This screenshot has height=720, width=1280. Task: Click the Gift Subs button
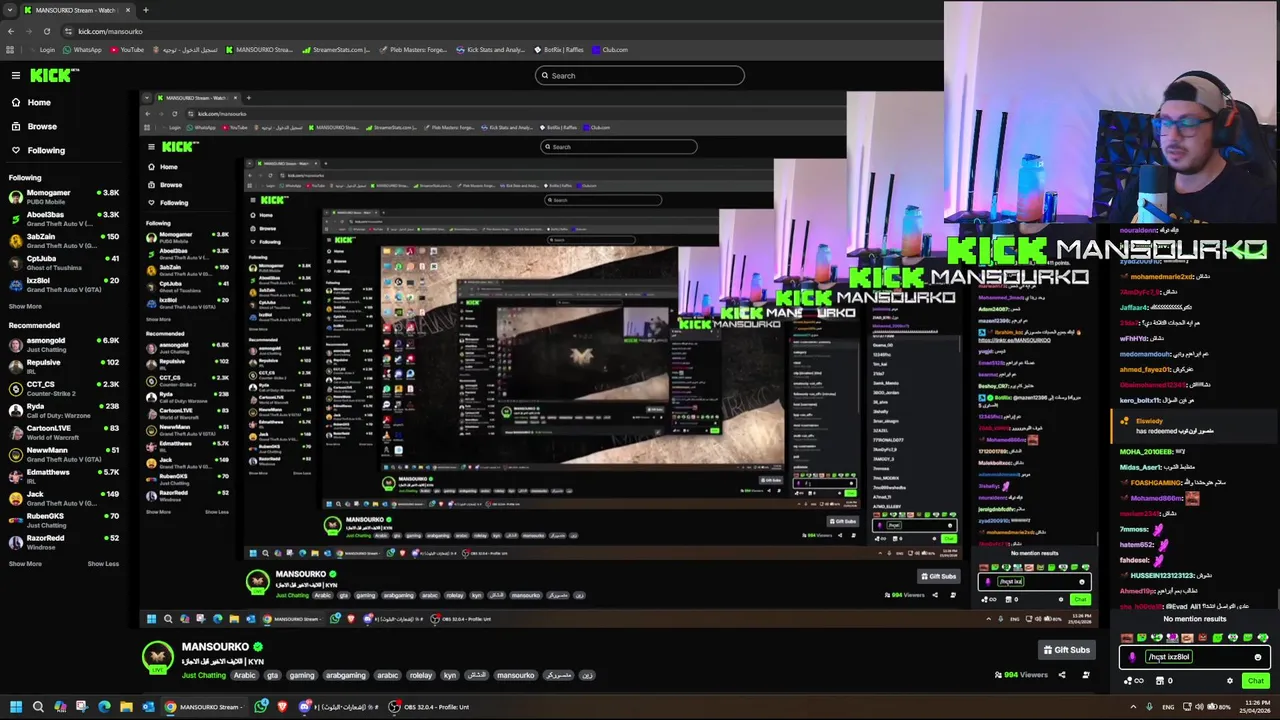coord(1067,650)
